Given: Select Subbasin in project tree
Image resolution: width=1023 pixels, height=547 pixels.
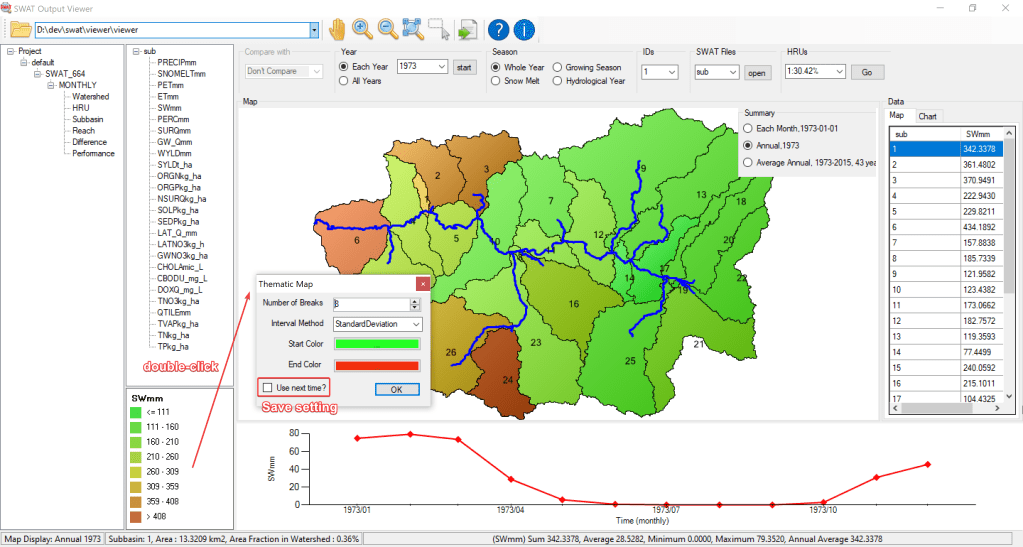Looking at the screenshot, I should [x=87, y=119].
